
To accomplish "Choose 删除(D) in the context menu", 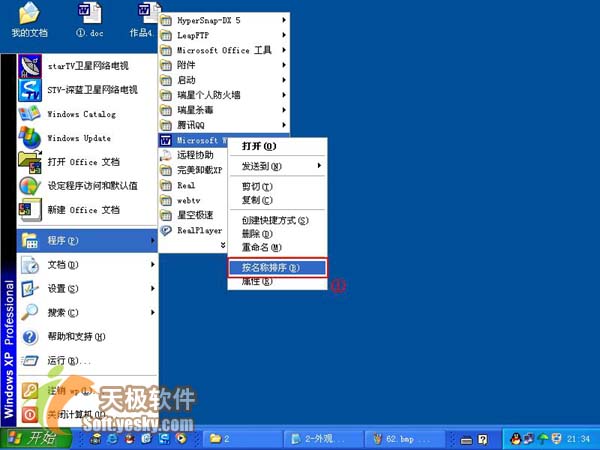I will click(x=277, y=234).
